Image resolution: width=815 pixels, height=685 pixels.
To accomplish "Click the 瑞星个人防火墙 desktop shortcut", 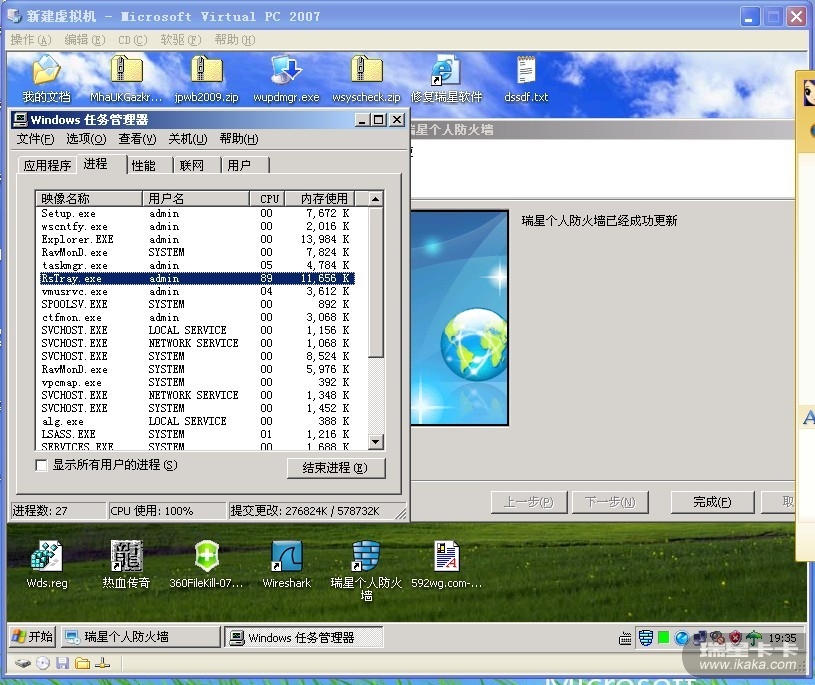I will (366, 558).
